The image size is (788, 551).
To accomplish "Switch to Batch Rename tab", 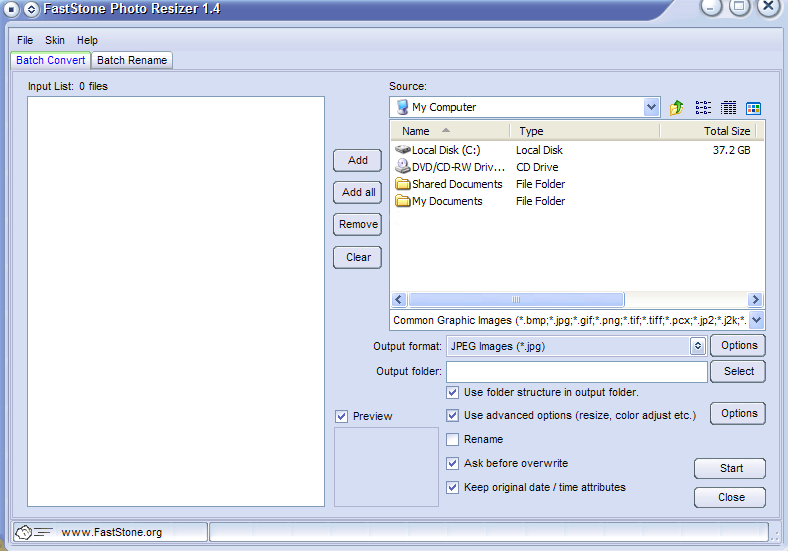I will tap(132, 60).
